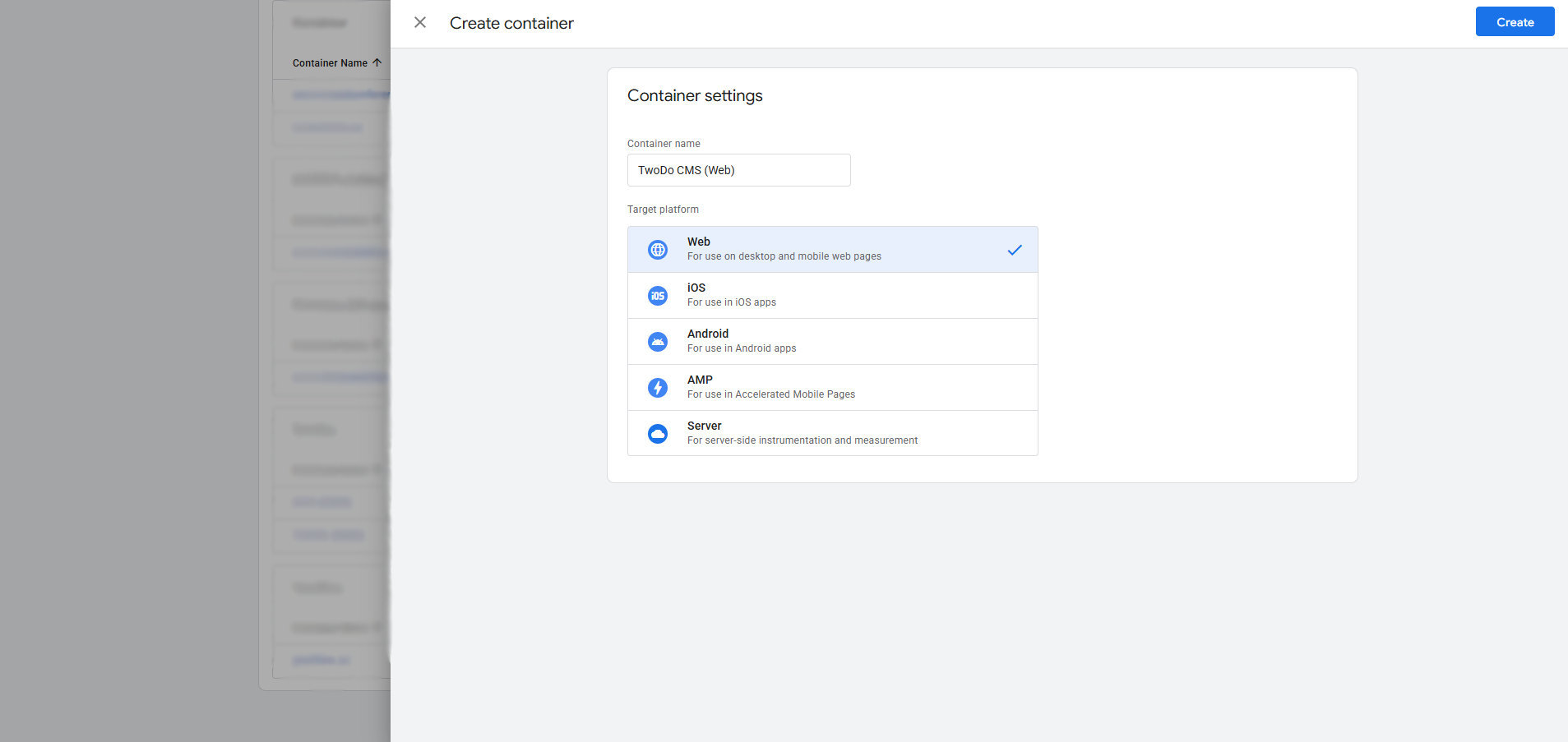Click the TwoDo CMS (Web) name text to edit
Image resolution: width=1568 pixels, height=742 pixels.
[685, 170]
